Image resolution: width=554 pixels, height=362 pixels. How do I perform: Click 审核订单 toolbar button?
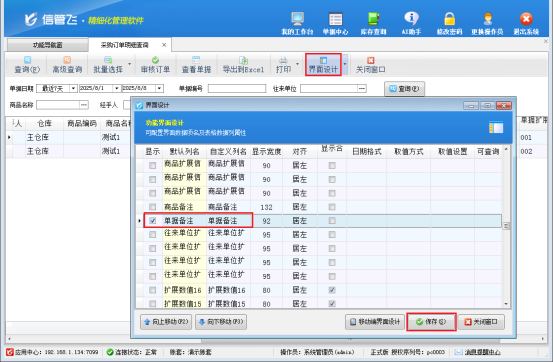(155, 65)
